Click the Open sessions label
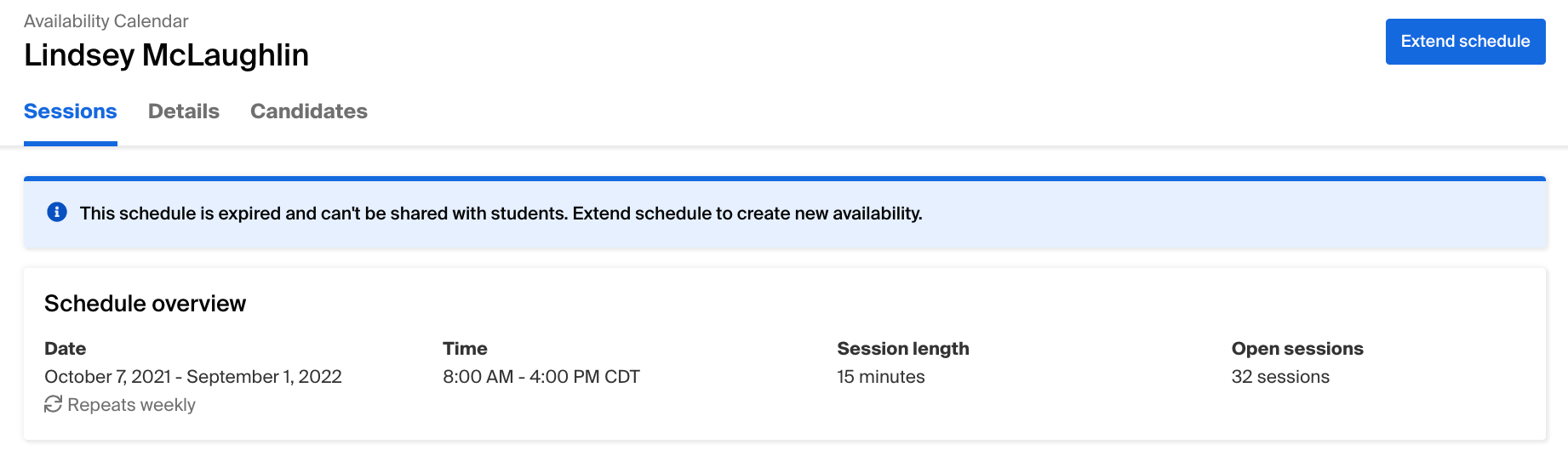Viewport: 1568px width, 456px height. pyautogui.click(x=1297, y=349)
